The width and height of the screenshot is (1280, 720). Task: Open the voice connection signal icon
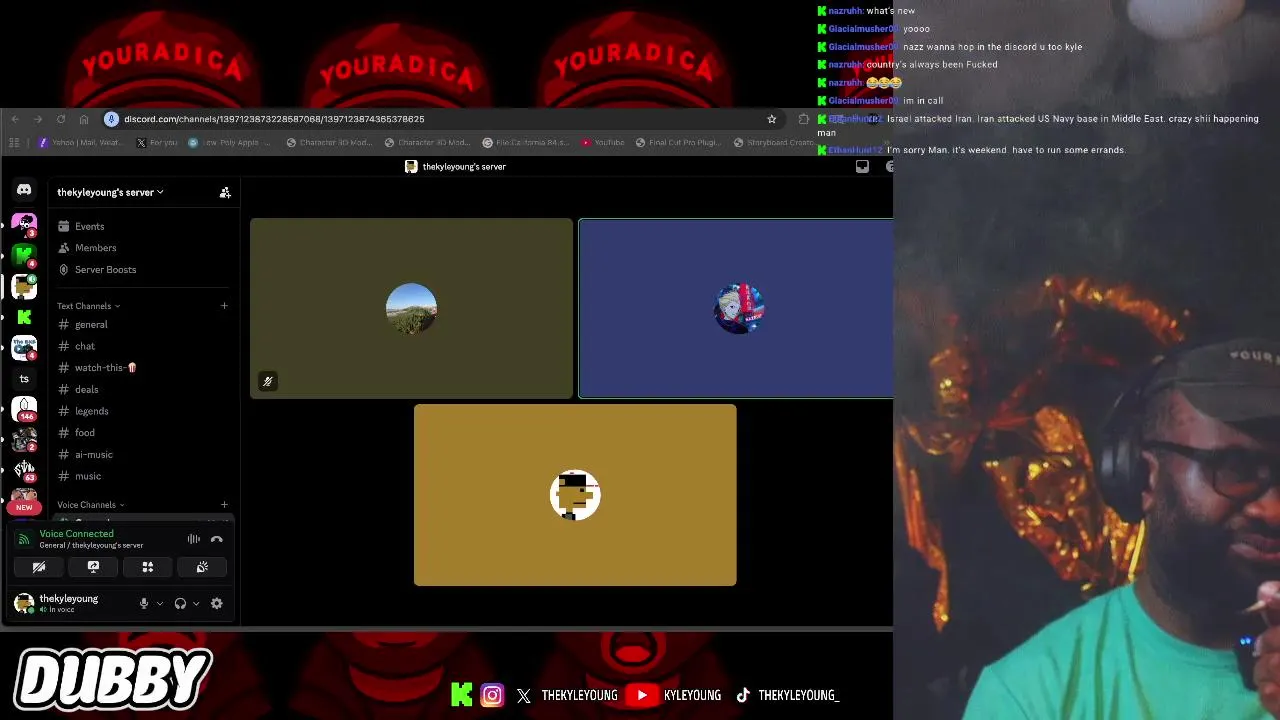[x=25, y=539]
